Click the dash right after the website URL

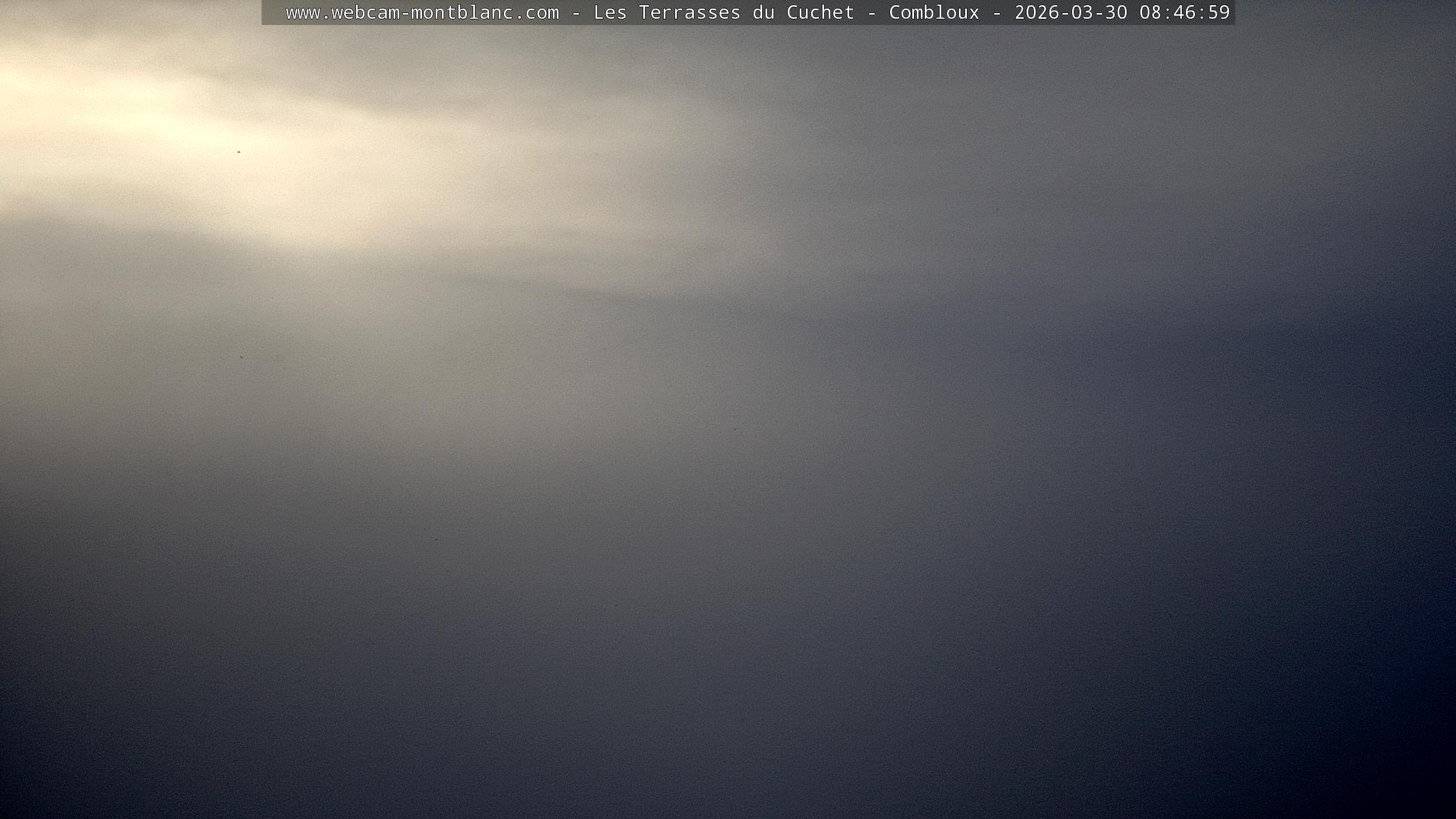576,13
